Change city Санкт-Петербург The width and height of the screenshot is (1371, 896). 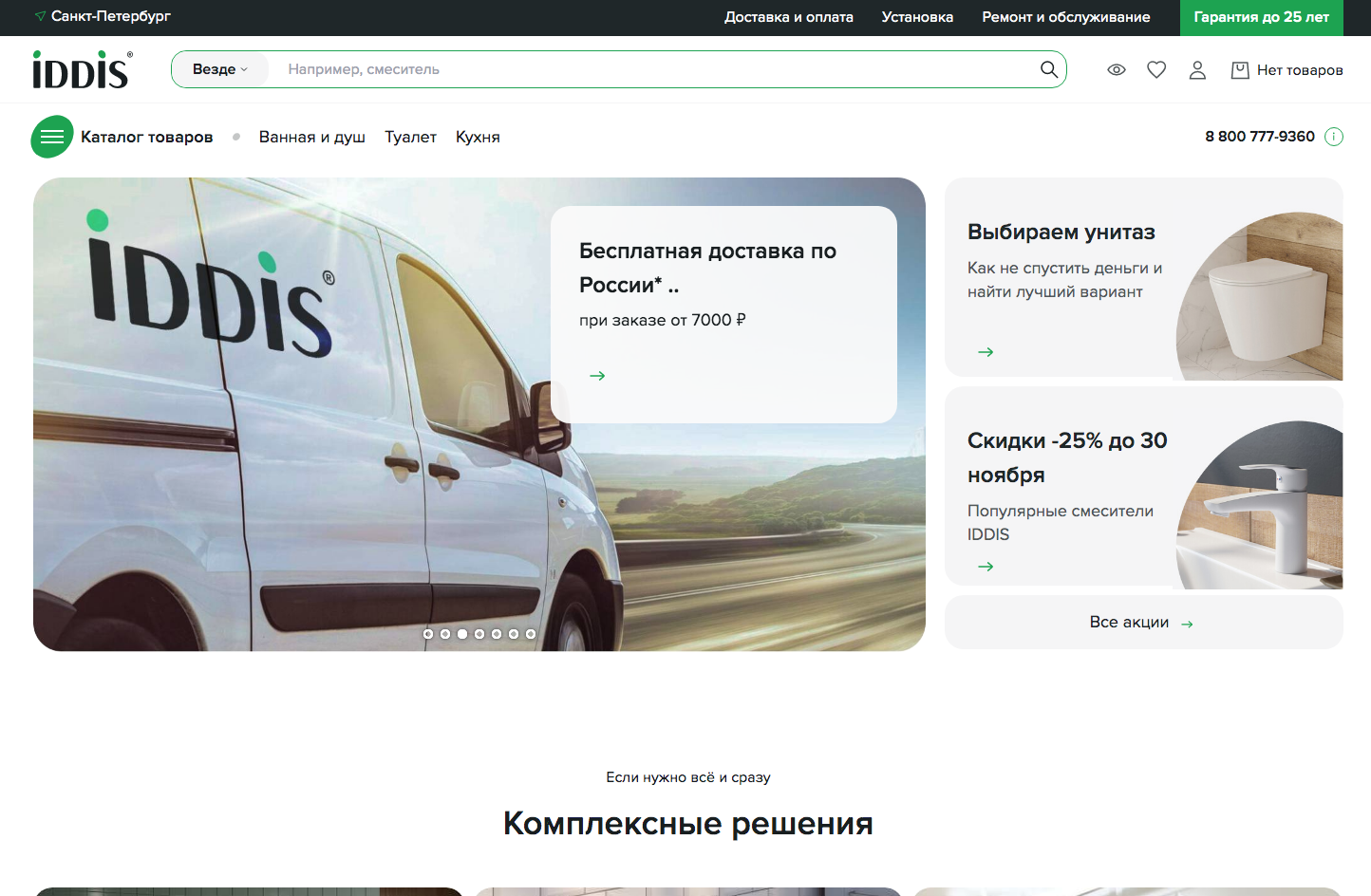(111, 16)
